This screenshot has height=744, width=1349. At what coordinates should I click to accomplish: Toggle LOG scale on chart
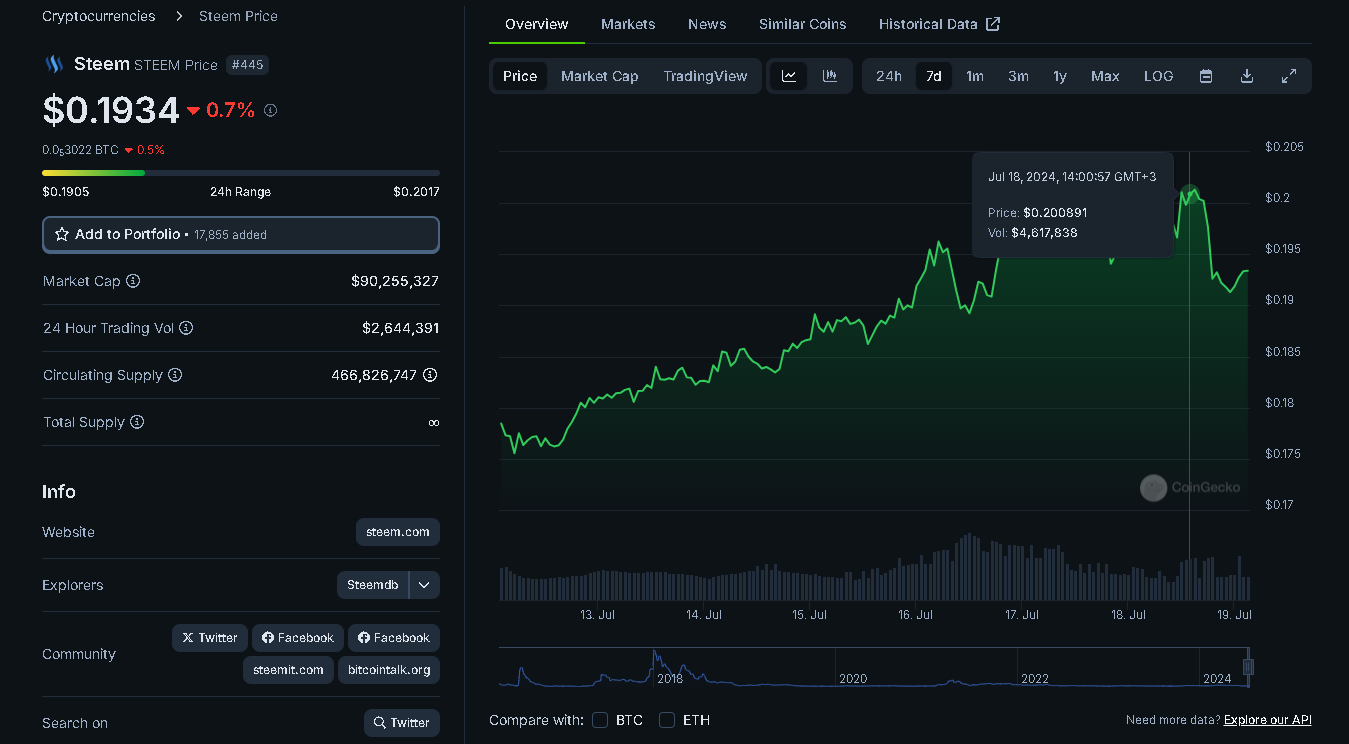tap(1158, 76)
